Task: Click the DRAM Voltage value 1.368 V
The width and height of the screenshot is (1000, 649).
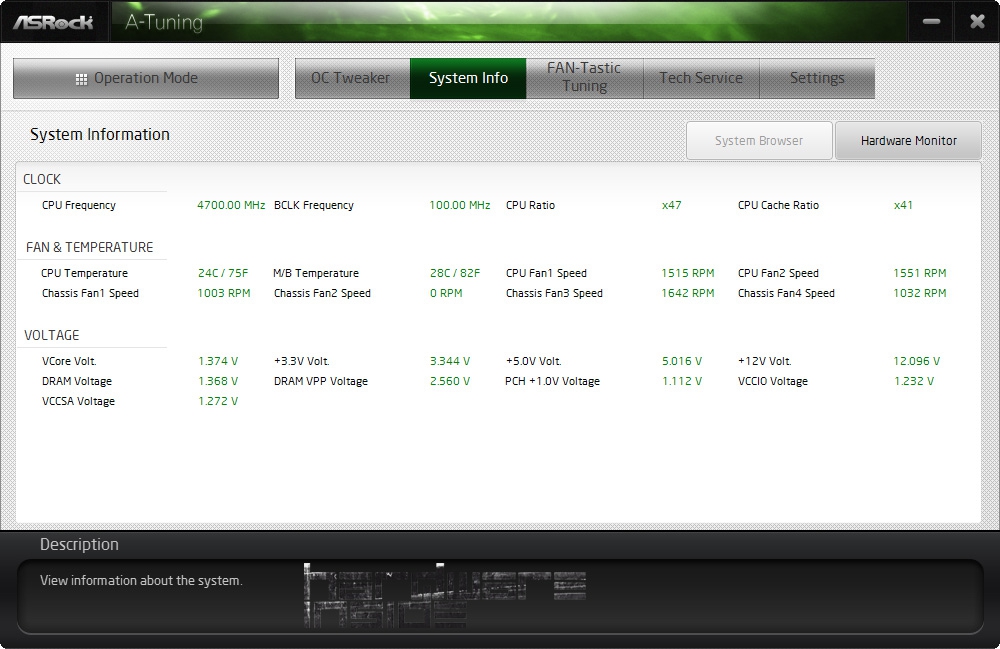Action: [x=218, y=381]
